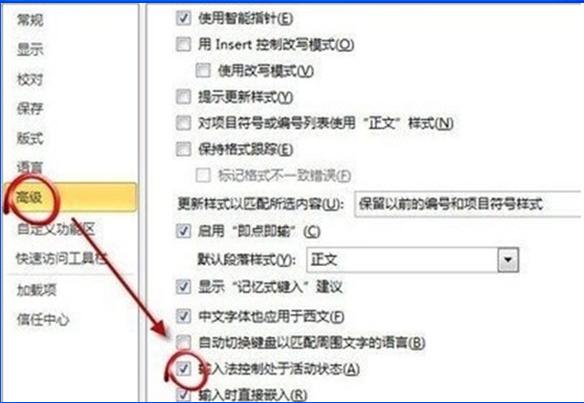Uncheck 中文字体也应用于西文 checkbox
This screenshot has height=403, width=584.
[x=183, y=316]
